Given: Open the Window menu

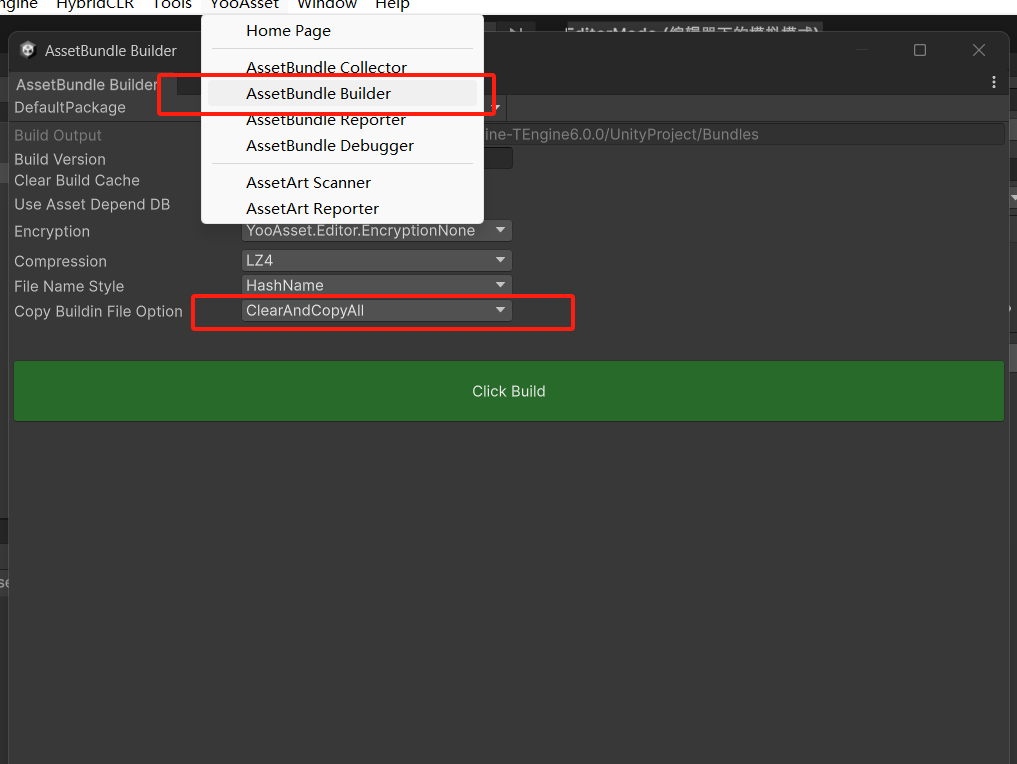Looking at the screenshot, I should 327,5.
